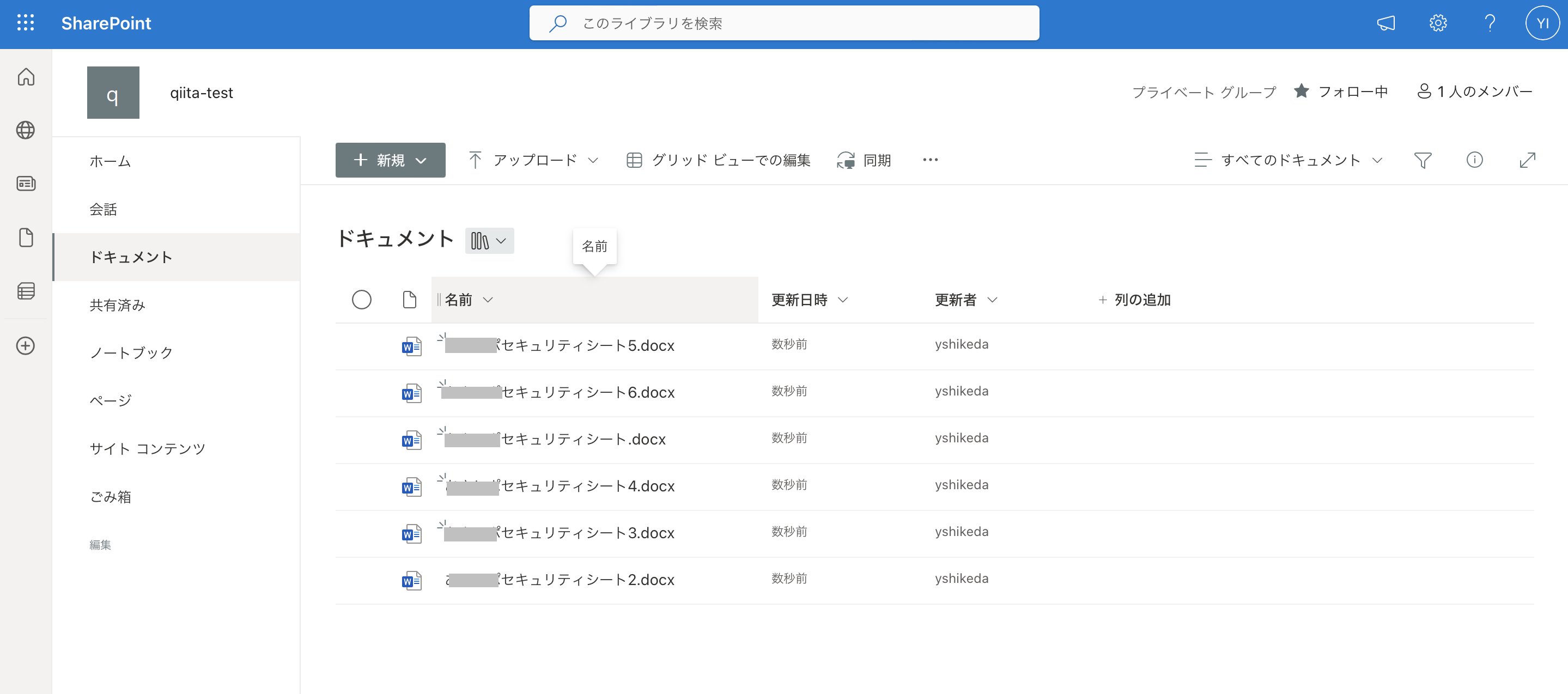Viewport: 1568px width, 694px height.
Task: Open the Microsoft 365 app launcher waffle
Action: [x=25, y=22]
